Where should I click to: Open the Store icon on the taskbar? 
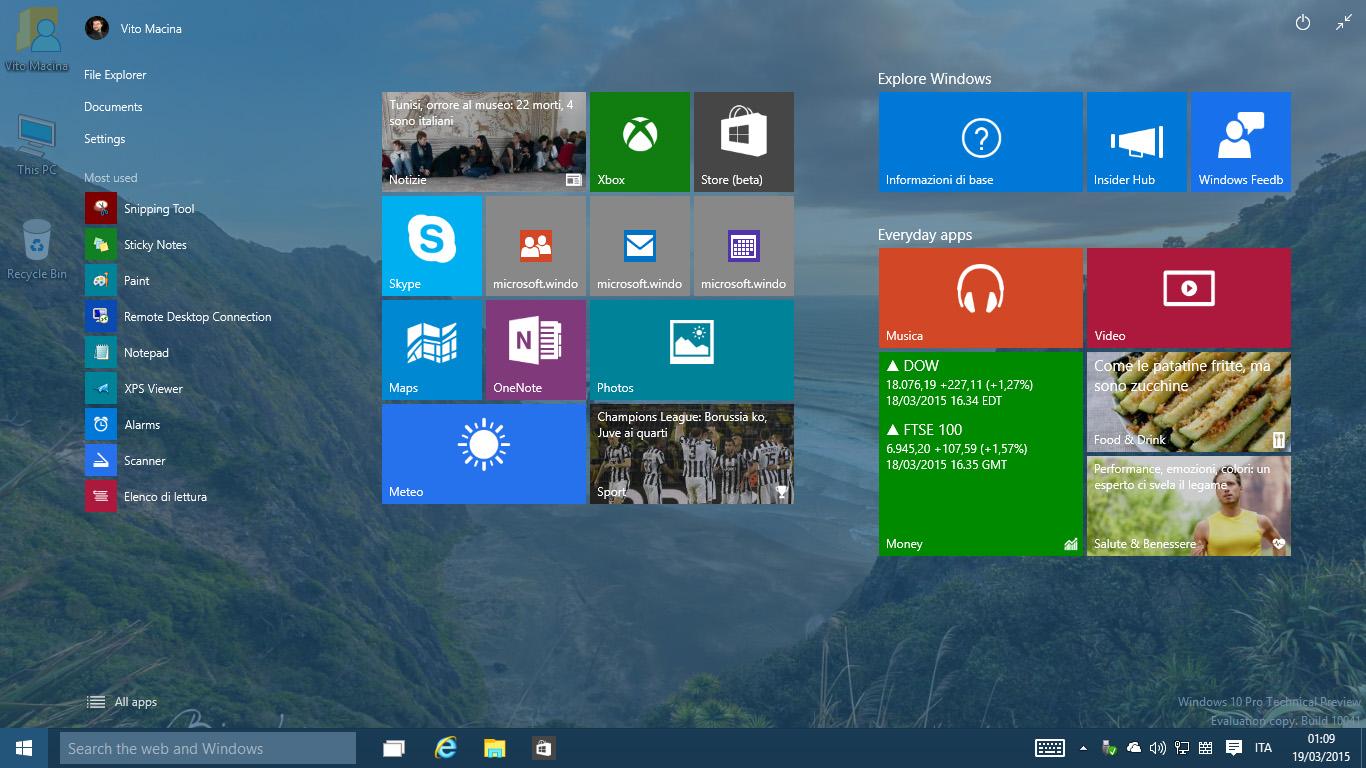tap(543, 748)
